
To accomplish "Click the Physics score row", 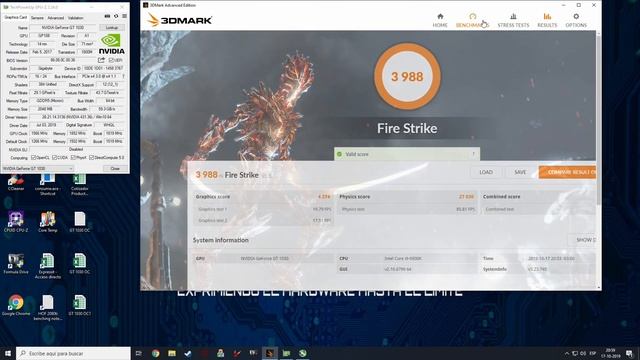I will pos(407,197).
